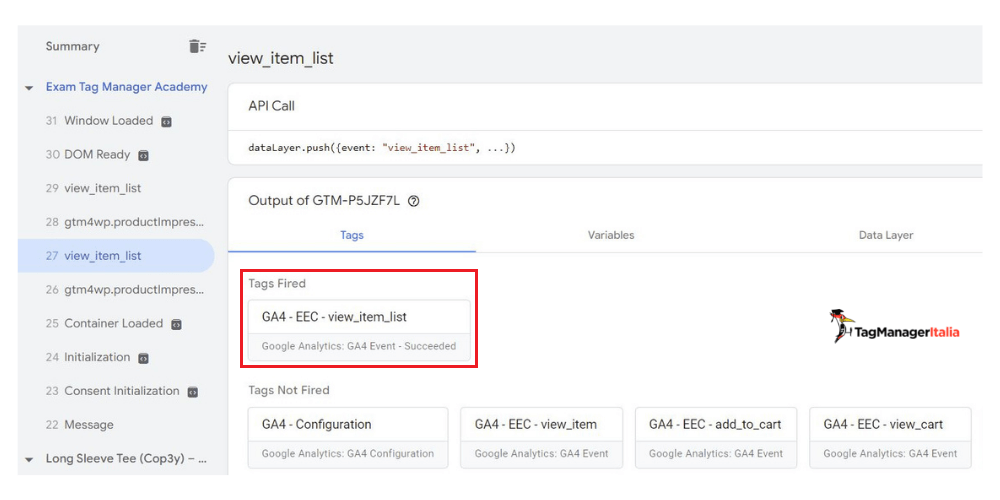Click the Output of GTM-P5JZF7L label
The height and width of the screenshot is (500, 1000).
tap(324, 201)
